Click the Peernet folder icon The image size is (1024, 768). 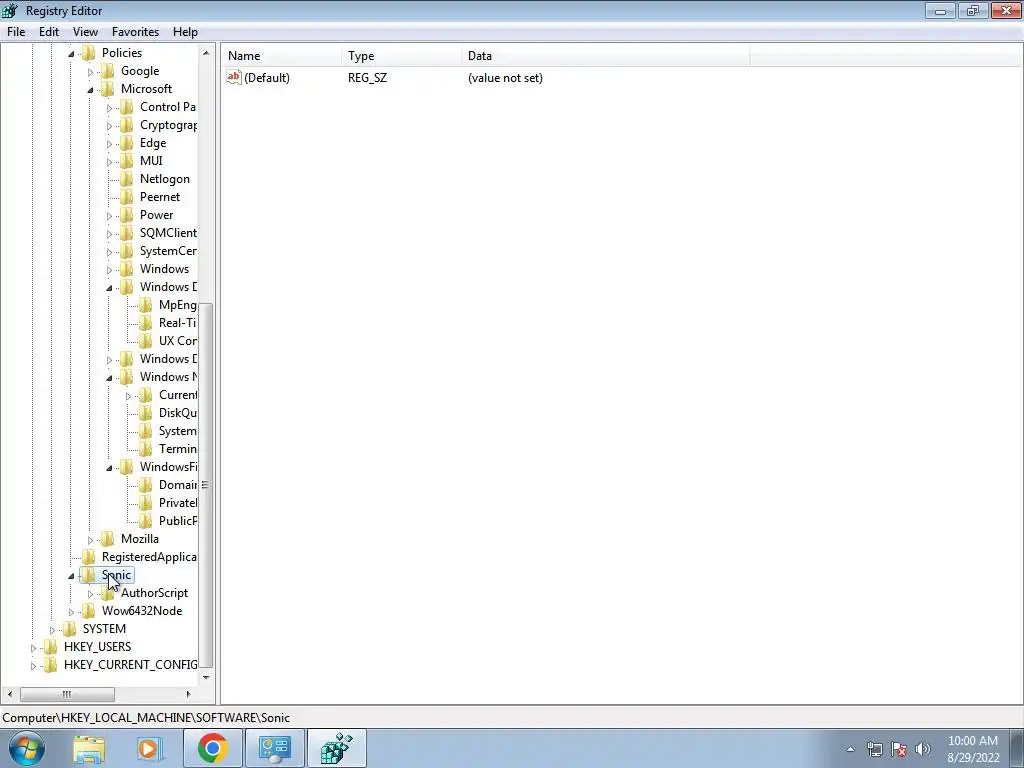tap(127, 197)
